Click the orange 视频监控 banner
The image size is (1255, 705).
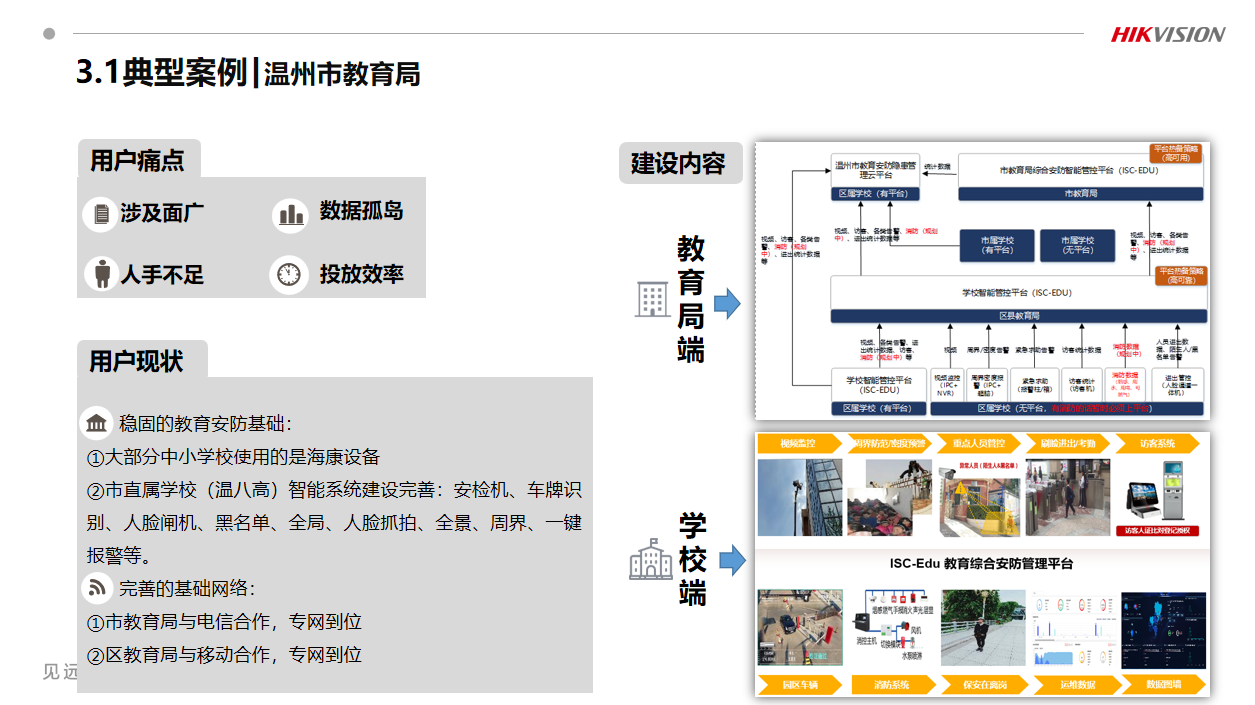pyautogui.click(x=799, y=443)
